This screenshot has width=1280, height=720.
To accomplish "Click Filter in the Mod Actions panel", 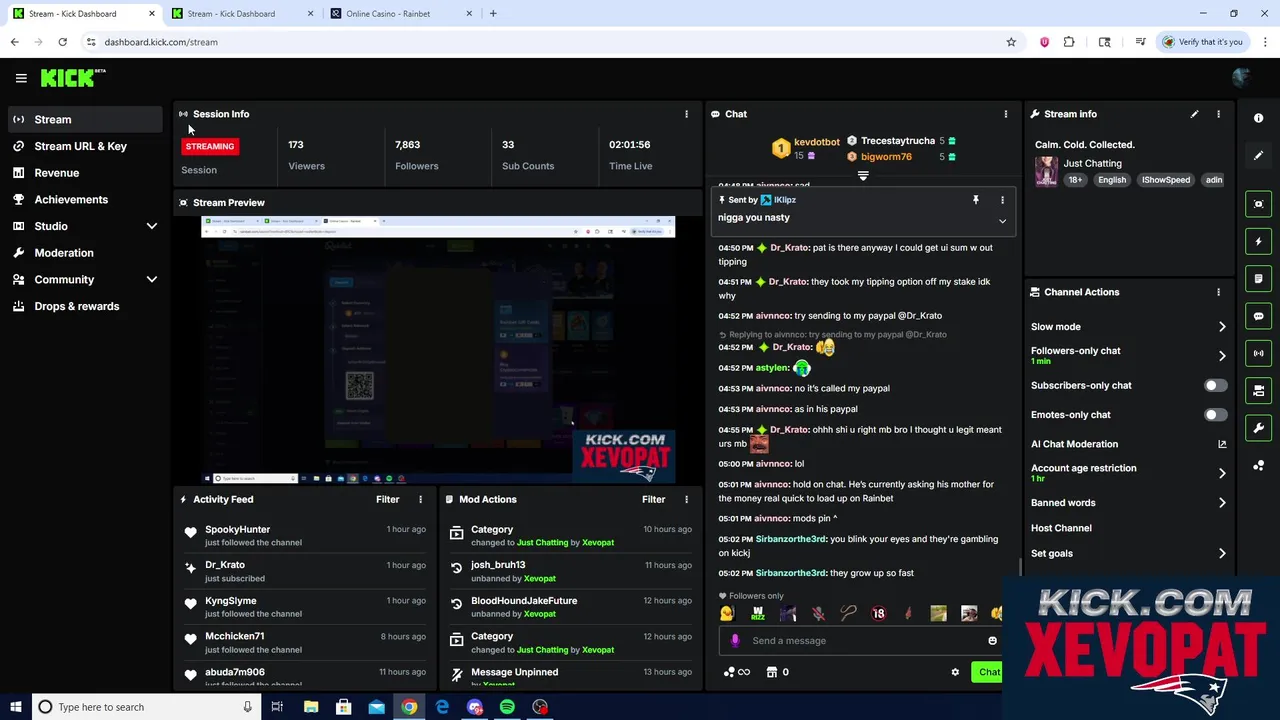I will [653, 499].
